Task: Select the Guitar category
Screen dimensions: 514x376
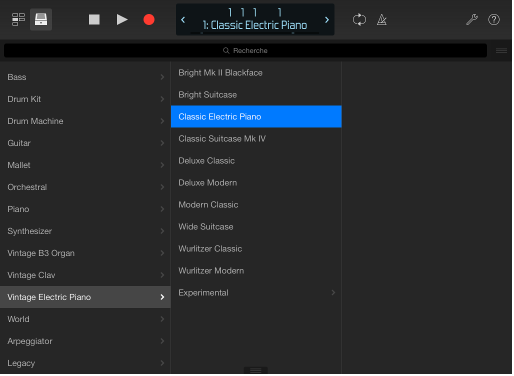Action: pyautogui.click(x=85, y=143)
